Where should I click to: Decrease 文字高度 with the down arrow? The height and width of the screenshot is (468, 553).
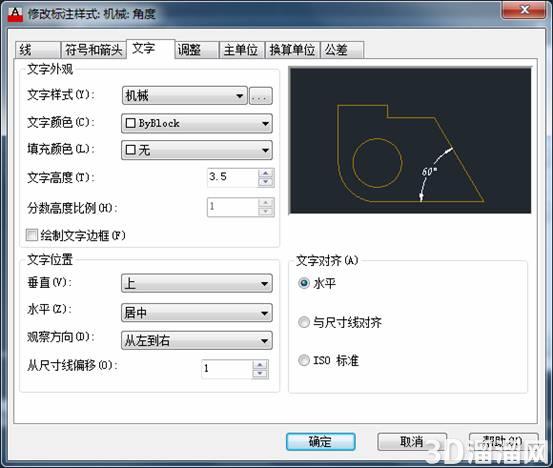(266, 182)
